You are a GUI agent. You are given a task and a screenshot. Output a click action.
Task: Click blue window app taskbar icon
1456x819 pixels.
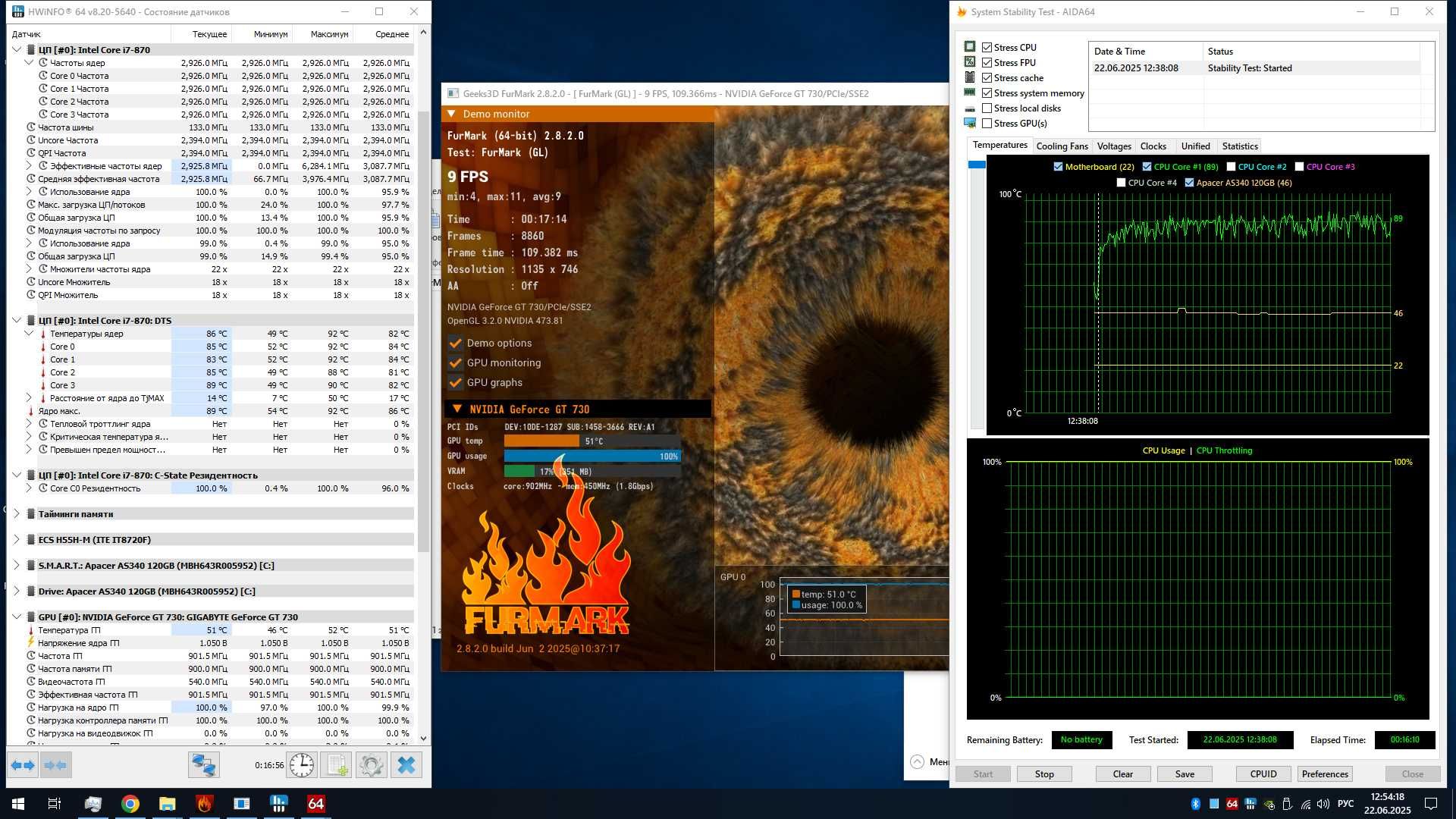click(x=242, y=804)
